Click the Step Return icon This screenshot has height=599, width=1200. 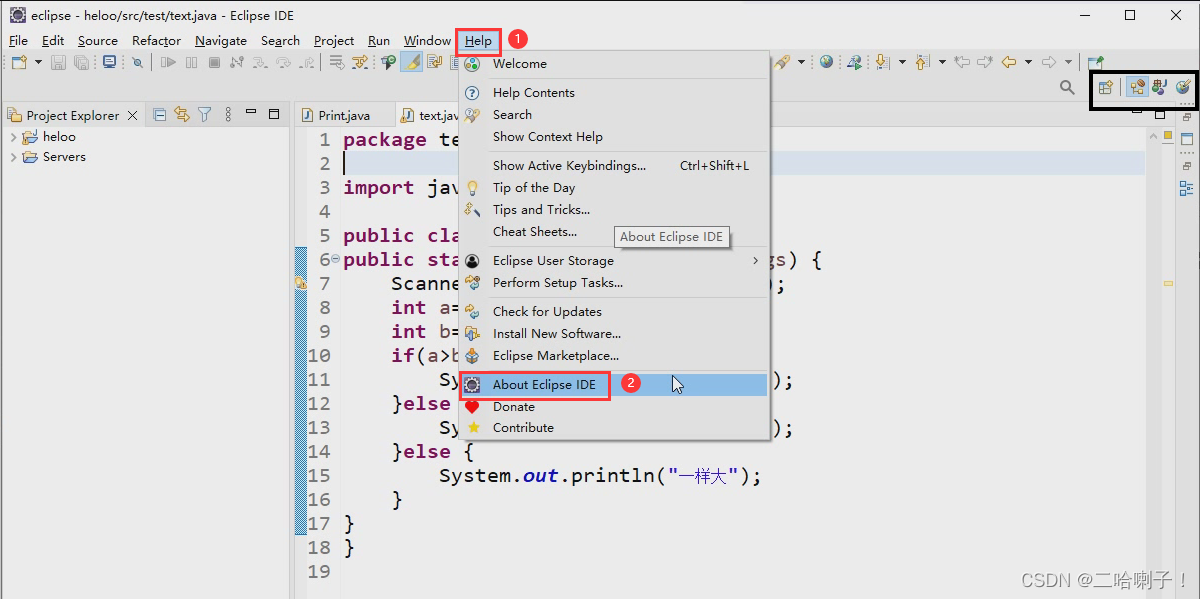coord(307,62)
